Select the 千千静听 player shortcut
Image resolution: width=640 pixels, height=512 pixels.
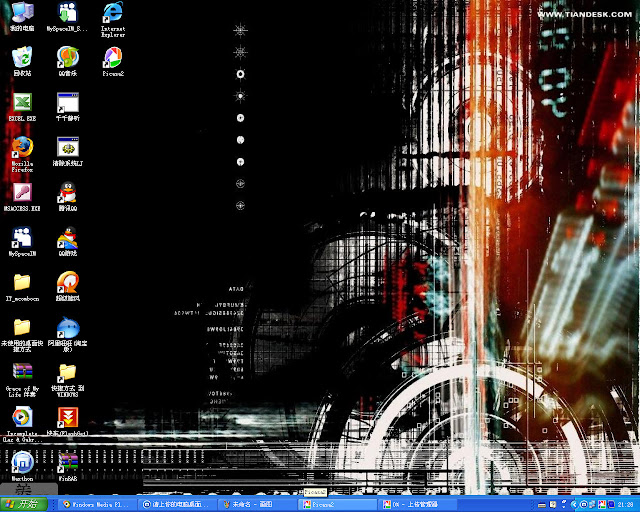click(68, 107)
